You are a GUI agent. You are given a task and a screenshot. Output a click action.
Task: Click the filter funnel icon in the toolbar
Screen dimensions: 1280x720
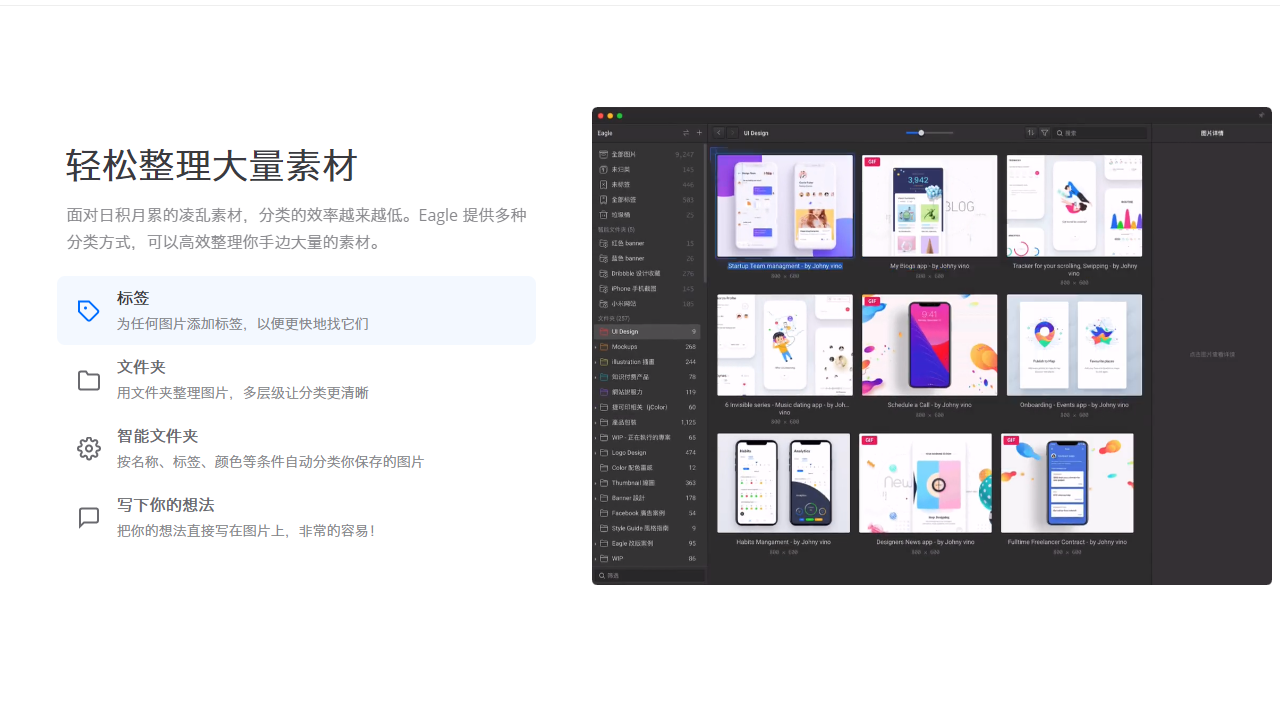(x=1044, y=132)
